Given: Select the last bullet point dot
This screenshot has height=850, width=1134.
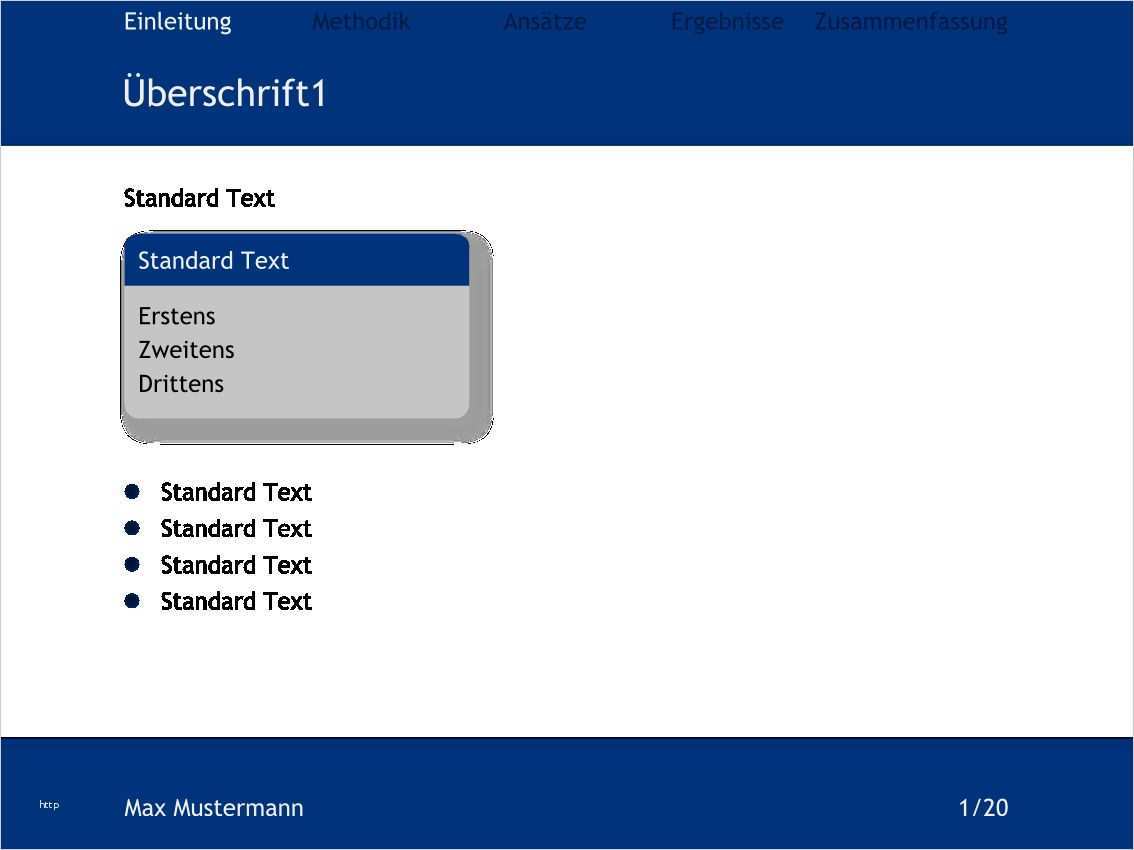Looking at the screenshot, I should click(132, 601).
